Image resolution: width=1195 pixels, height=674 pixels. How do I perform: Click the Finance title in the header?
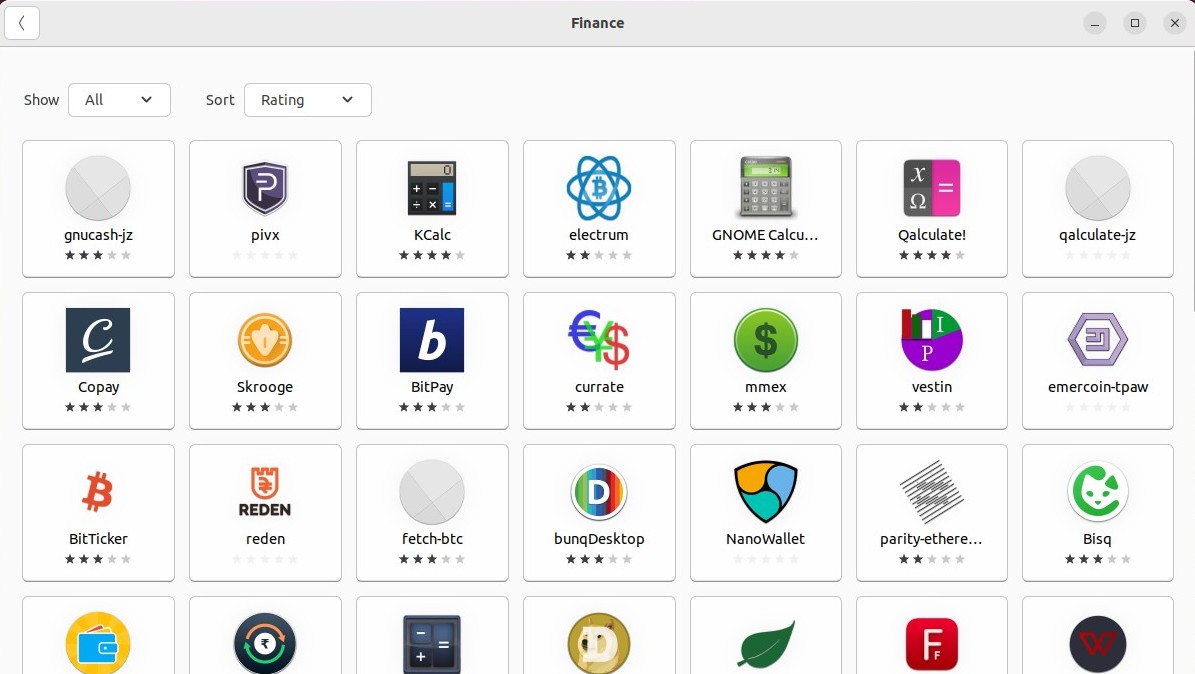[x=597, y=22]
